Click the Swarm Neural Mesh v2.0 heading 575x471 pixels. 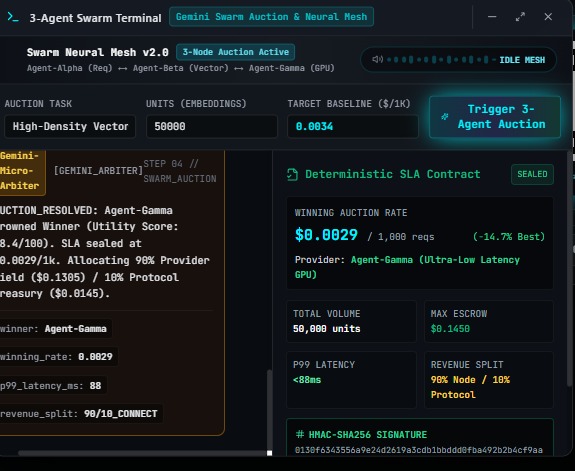(x=98, y=52)
